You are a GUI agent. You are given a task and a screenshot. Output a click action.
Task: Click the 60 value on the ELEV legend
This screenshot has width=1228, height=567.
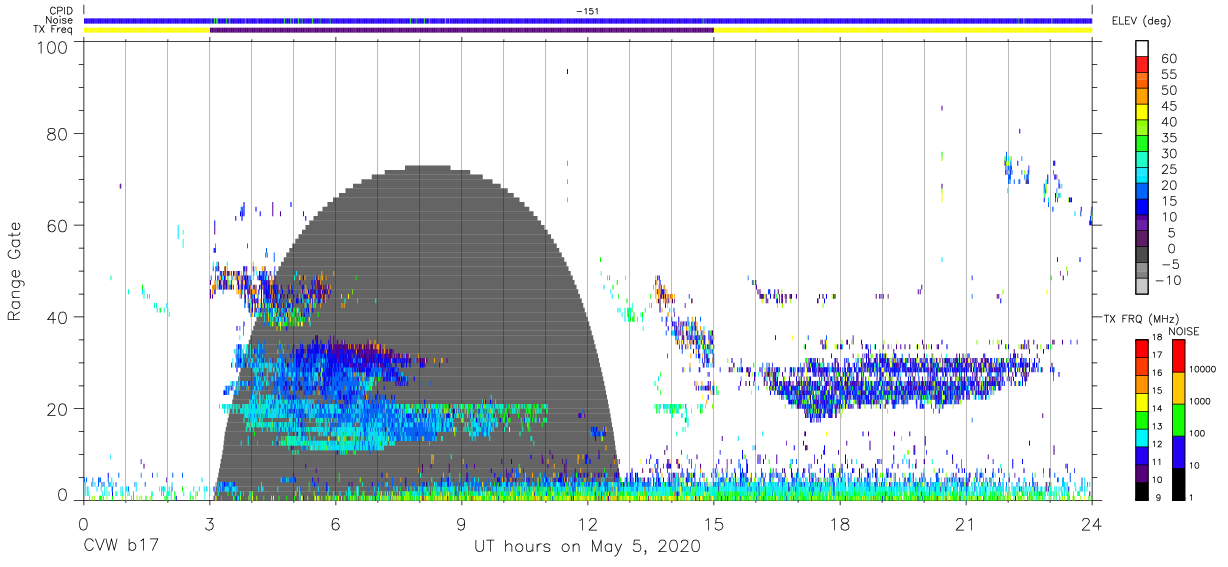(1169, 58)
